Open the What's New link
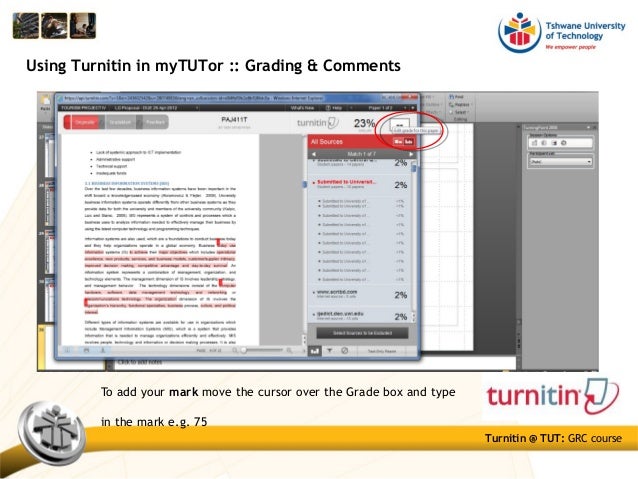 [x=302, y=108]
